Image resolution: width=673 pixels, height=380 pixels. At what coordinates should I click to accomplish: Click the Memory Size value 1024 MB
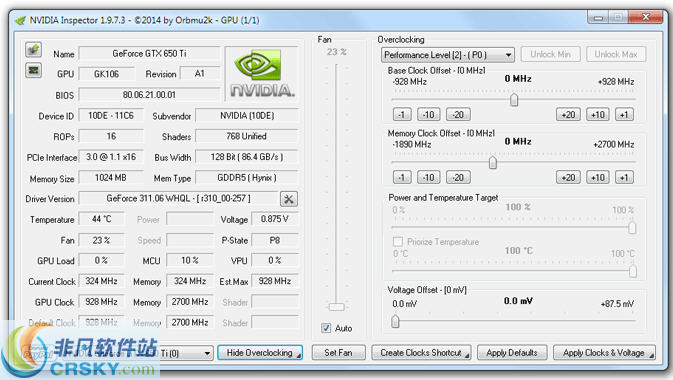pos(111,177)
